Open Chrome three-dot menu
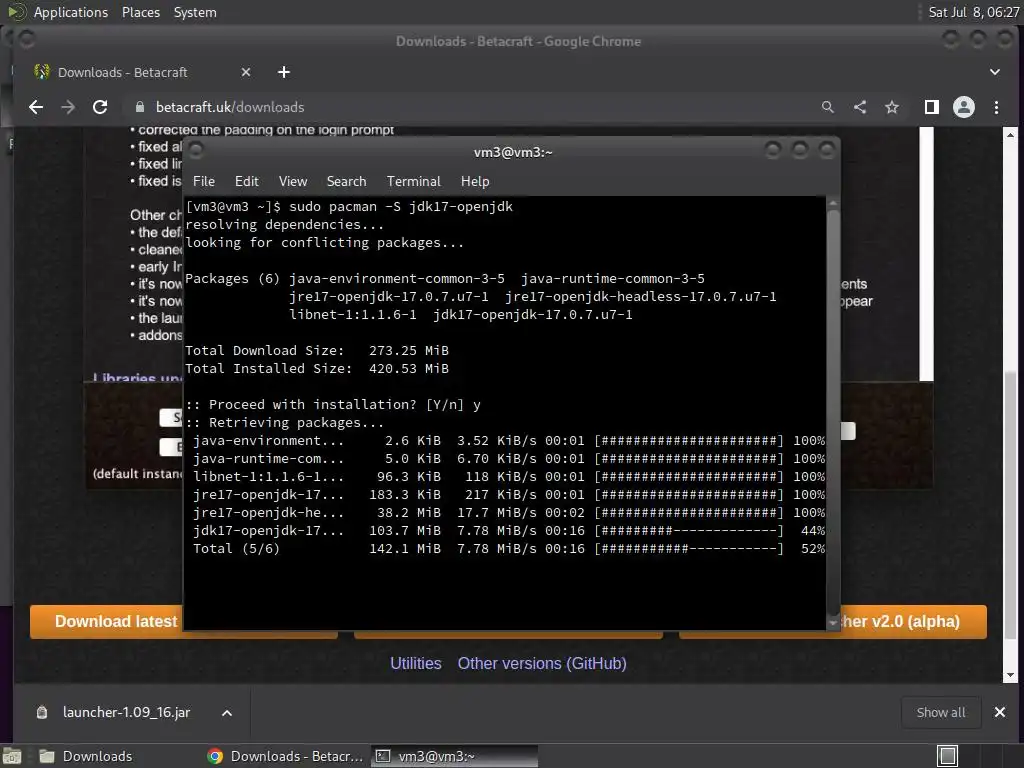The image size is (1024, 768). pyautogui.click(x=997, y=107)
